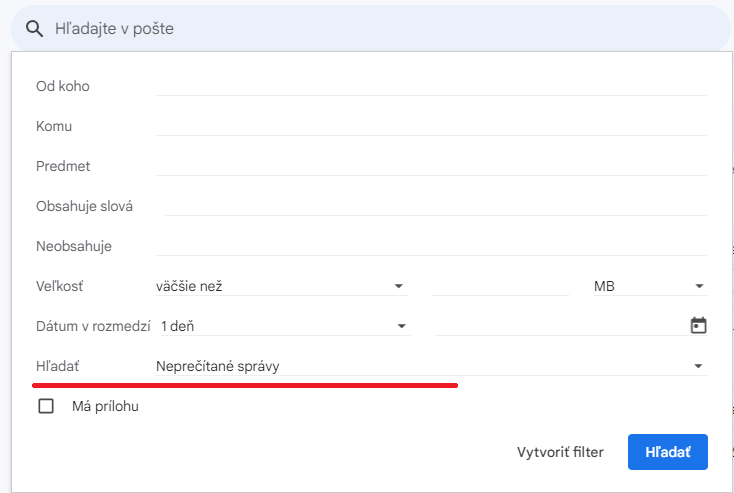Image resolution: width=734 pixels, height=493 pixels.
Task: Click the date field beside calendar icon
Action: tap(561, 326)
